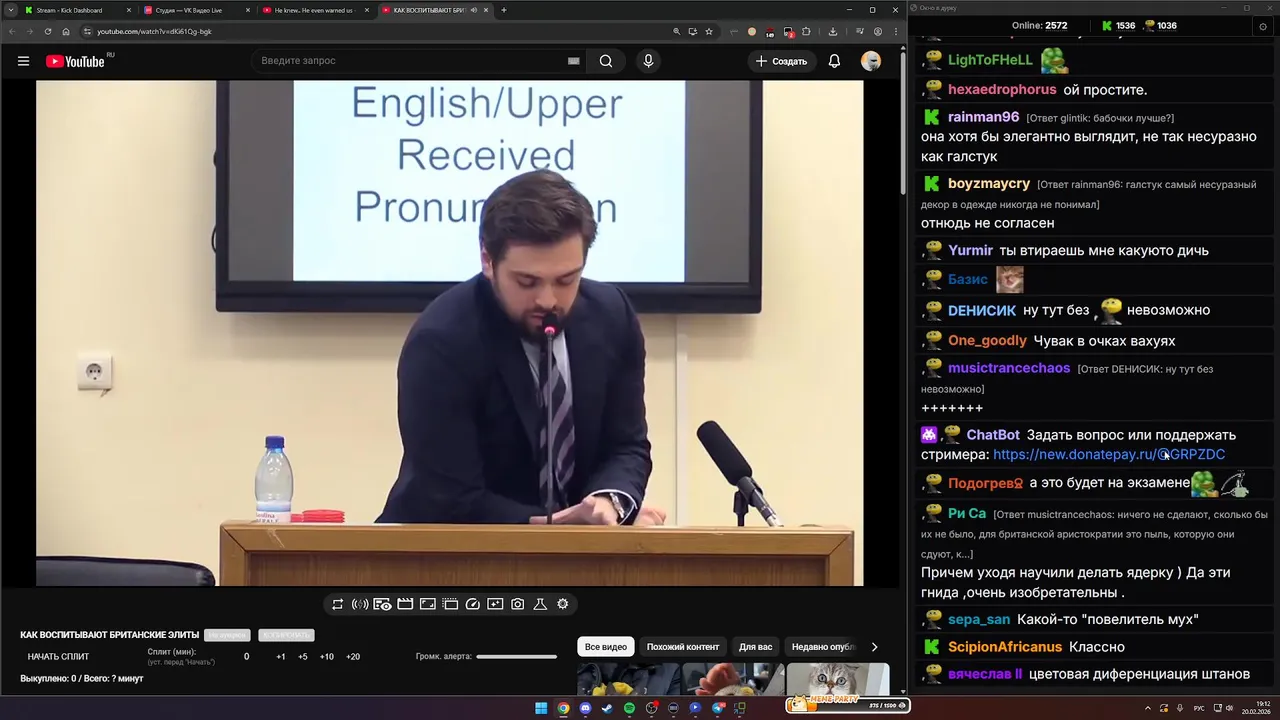Image resolution: width=1280 pixels, height=720 pixels.
Task: Add +5 minutes to split
Action: tap(303, 657)
